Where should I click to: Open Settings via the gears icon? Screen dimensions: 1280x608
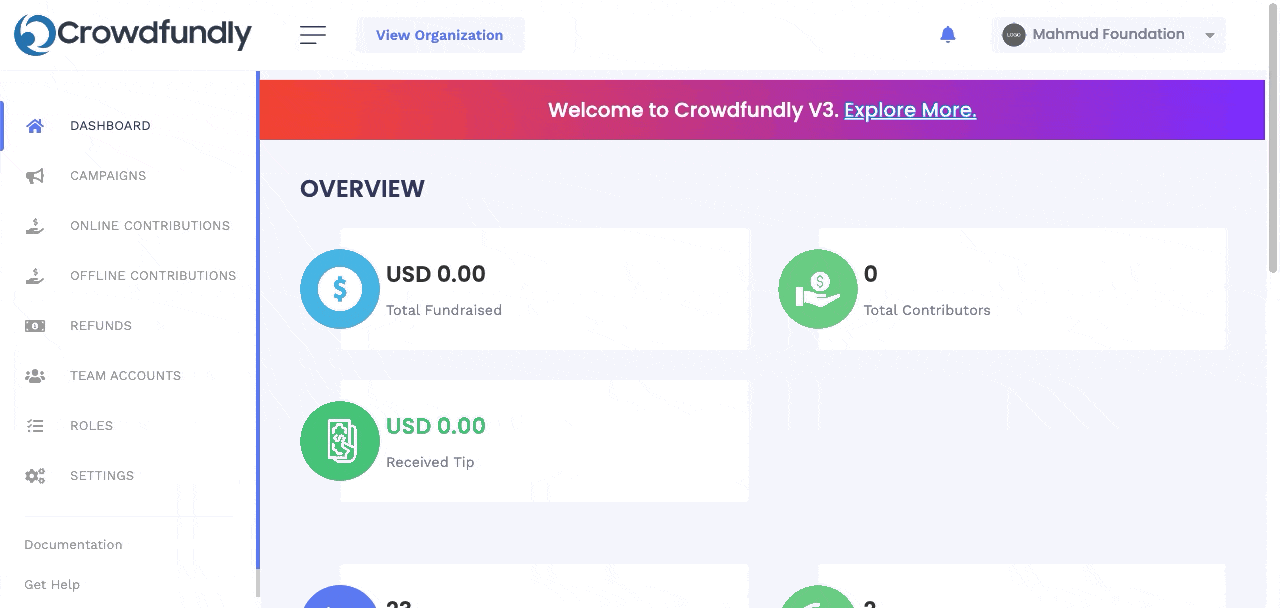pos(35,476)
